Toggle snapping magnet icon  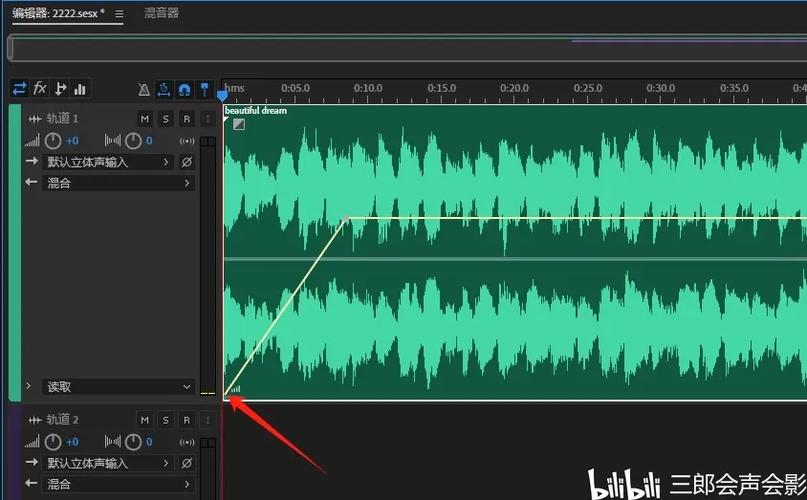click(184, 90)
